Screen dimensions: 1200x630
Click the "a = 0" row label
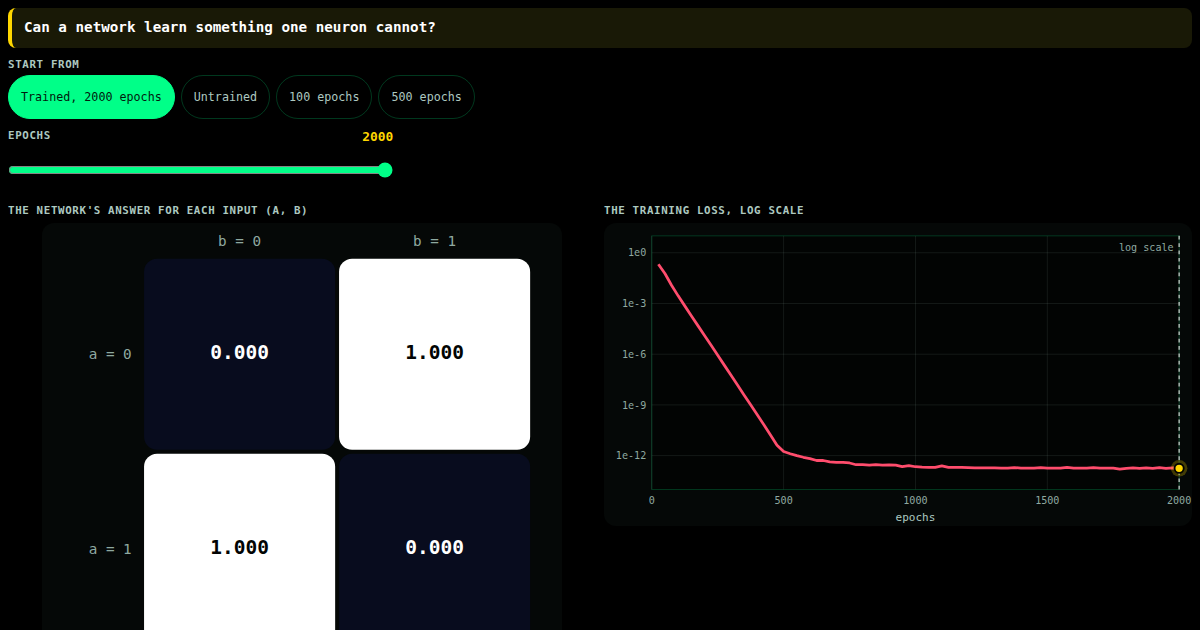pos(110,354)
